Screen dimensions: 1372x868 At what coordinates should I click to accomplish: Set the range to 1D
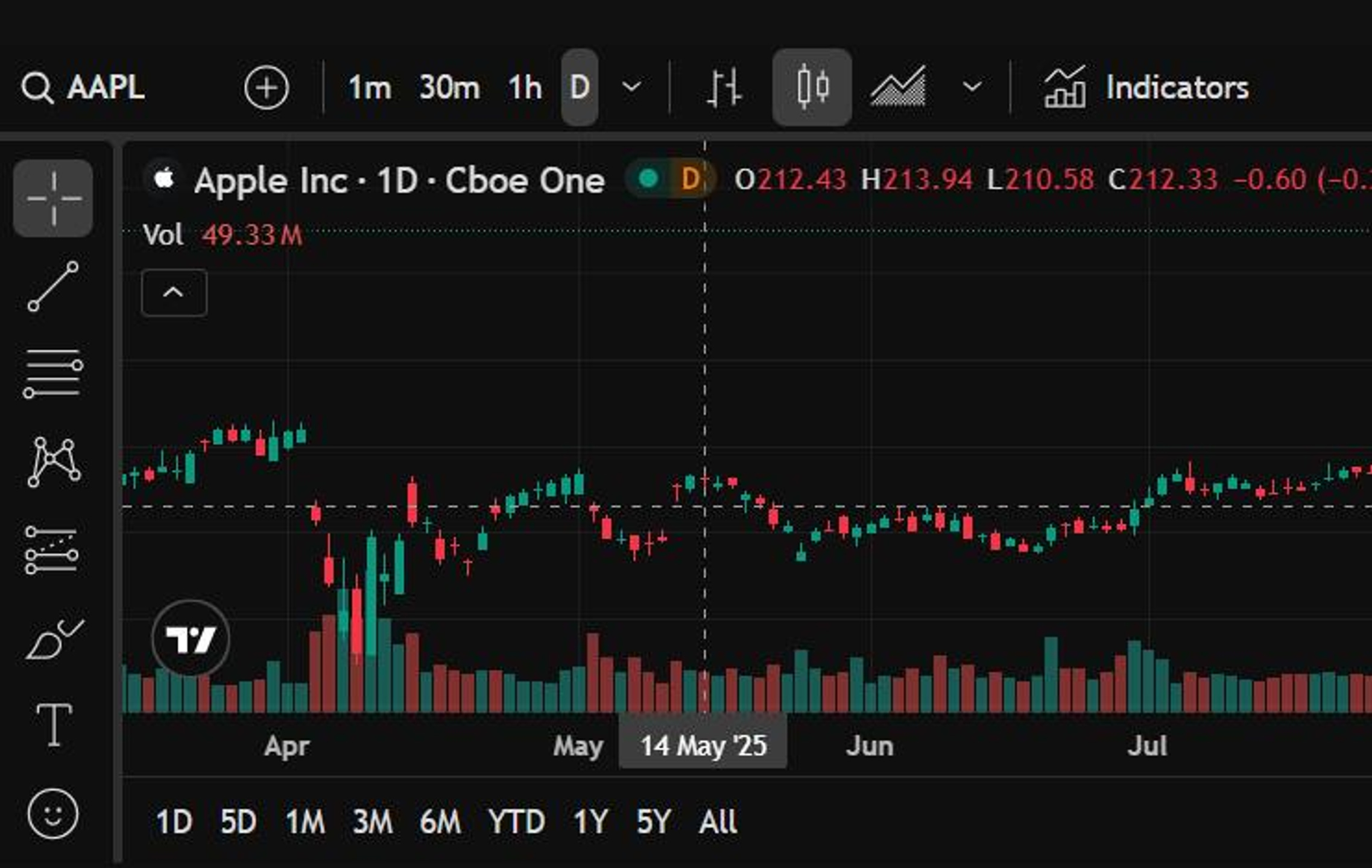[174, 821]
